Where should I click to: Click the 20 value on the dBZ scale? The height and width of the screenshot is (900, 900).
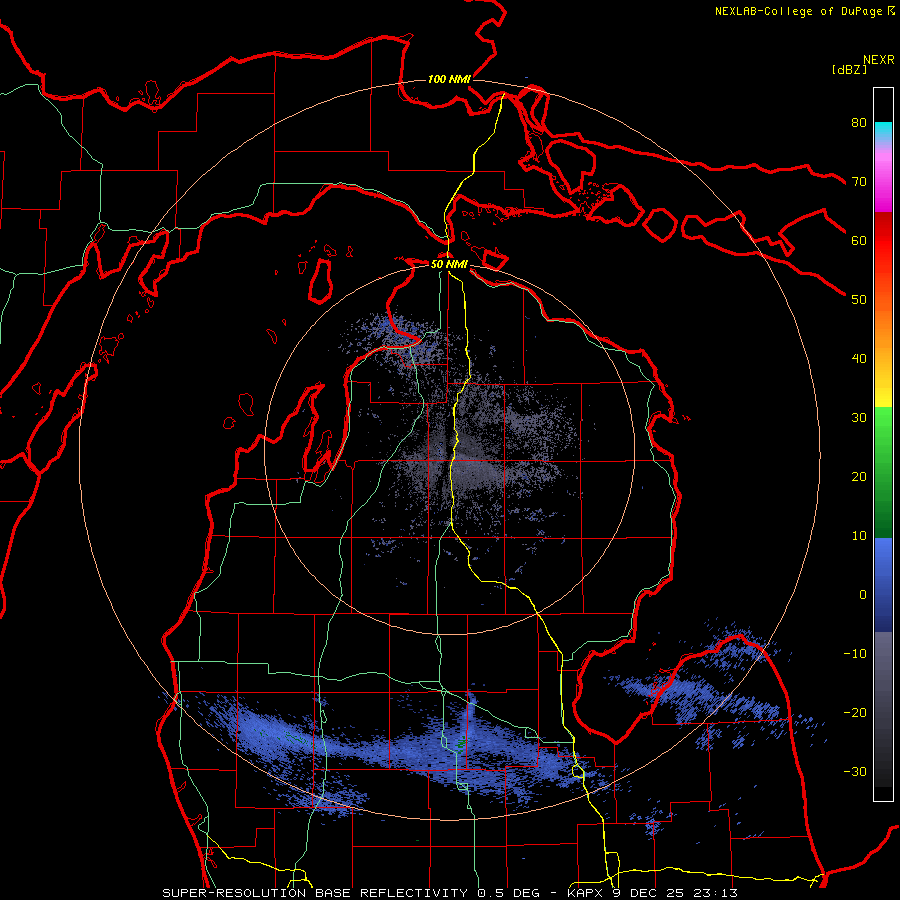pos(859,476)
